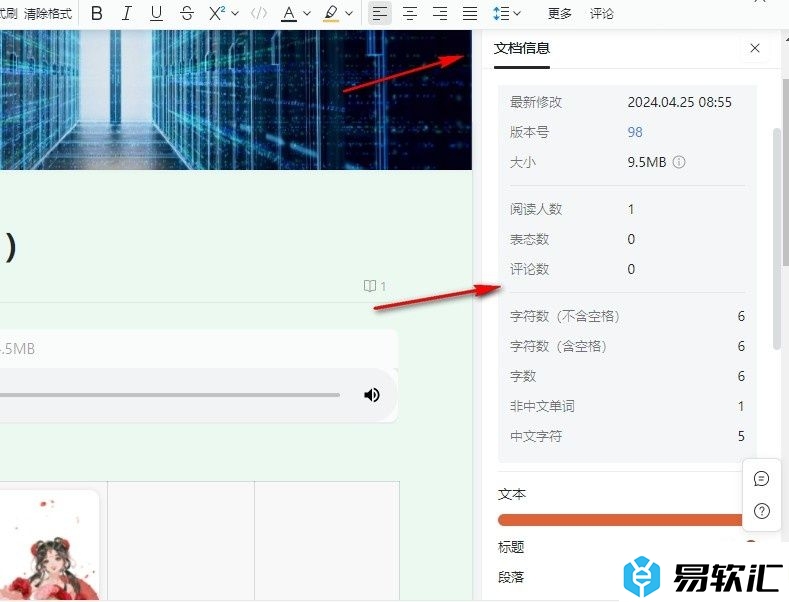Click the 字数 row label
Screen dimensions: 789x602
pyautogui.click(x=523, y=376)
